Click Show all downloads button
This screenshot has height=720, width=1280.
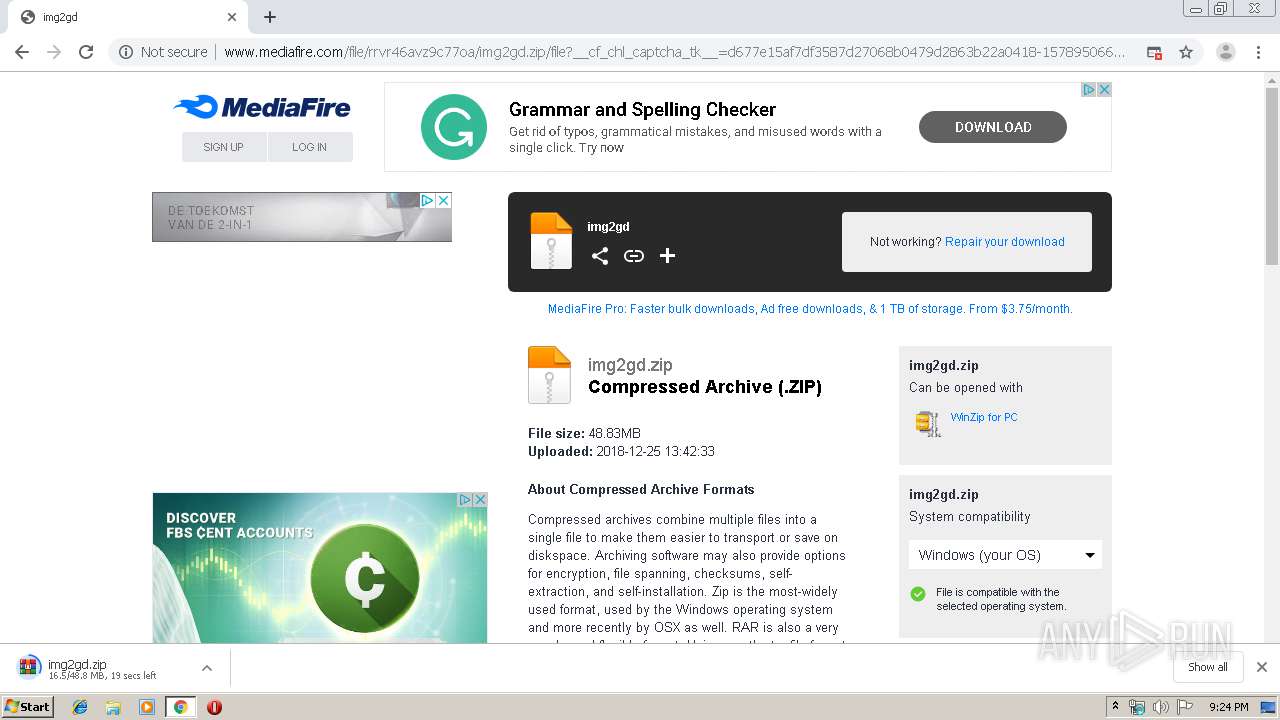click(1208, 667)
